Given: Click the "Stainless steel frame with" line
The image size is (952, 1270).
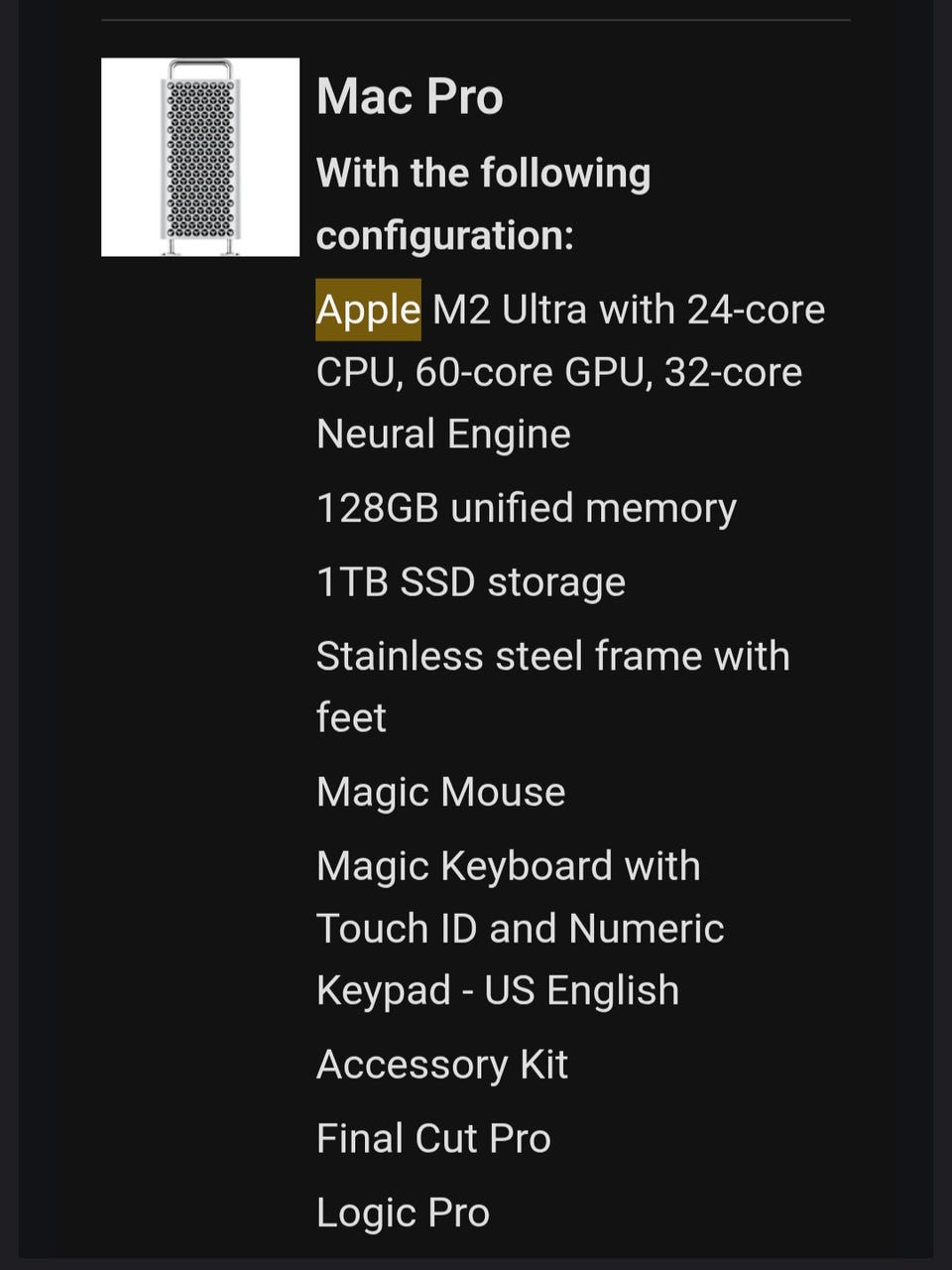Looking at the screenshot, I should click(552, 656).
